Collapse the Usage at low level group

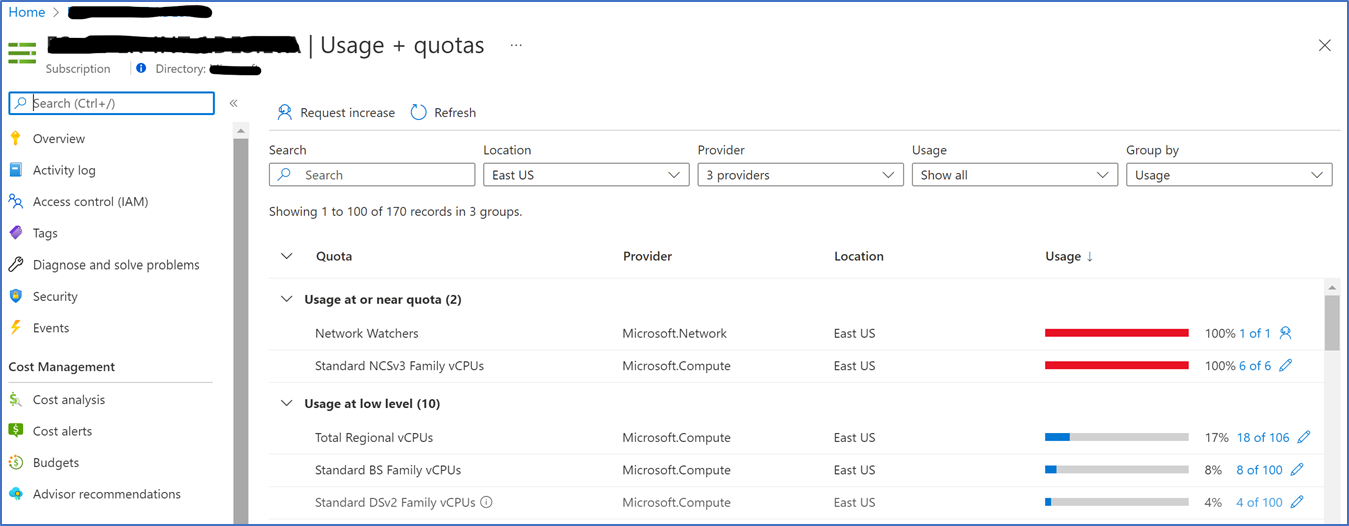[x=287, y=403]
